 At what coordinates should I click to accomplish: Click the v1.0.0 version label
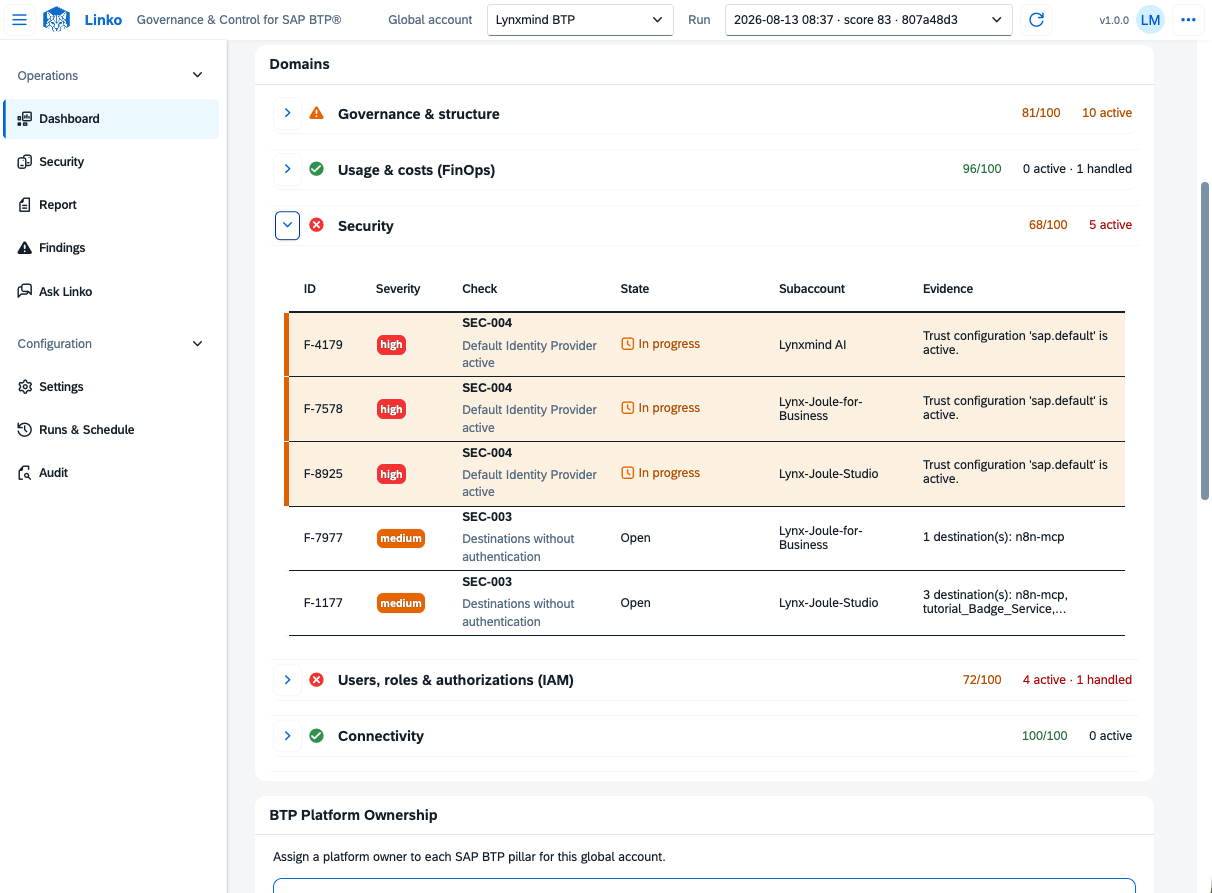tap(1114, 21)
